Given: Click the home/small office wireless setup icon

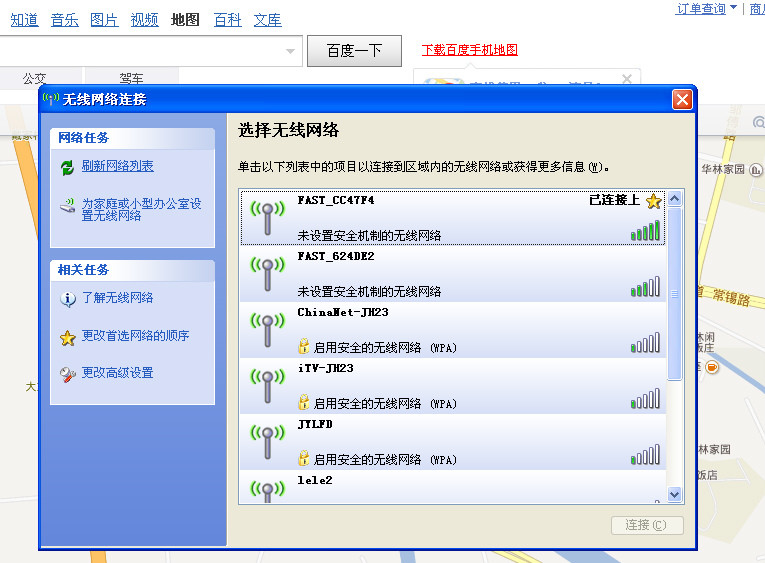Looking at the screenshot, I should (x=67, y=205).
